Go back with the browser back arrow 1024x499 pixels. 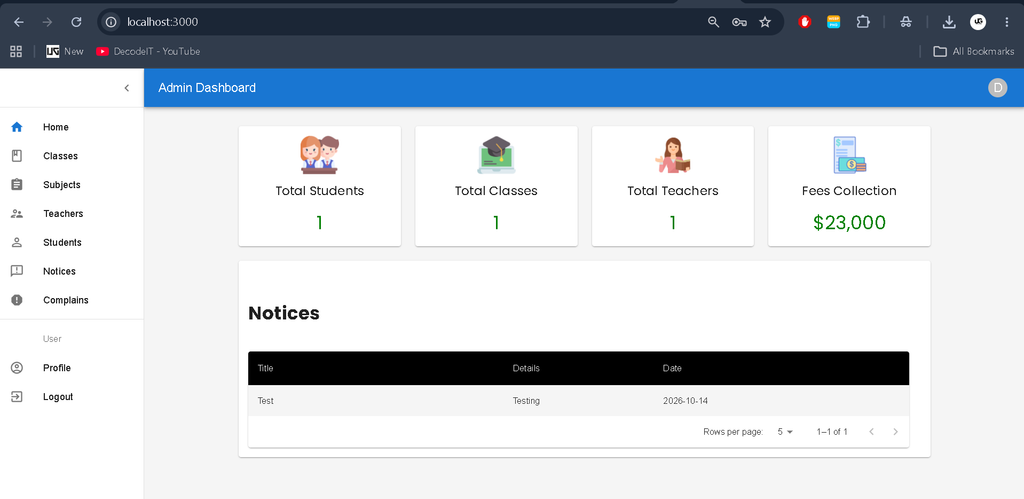[19, 22]
